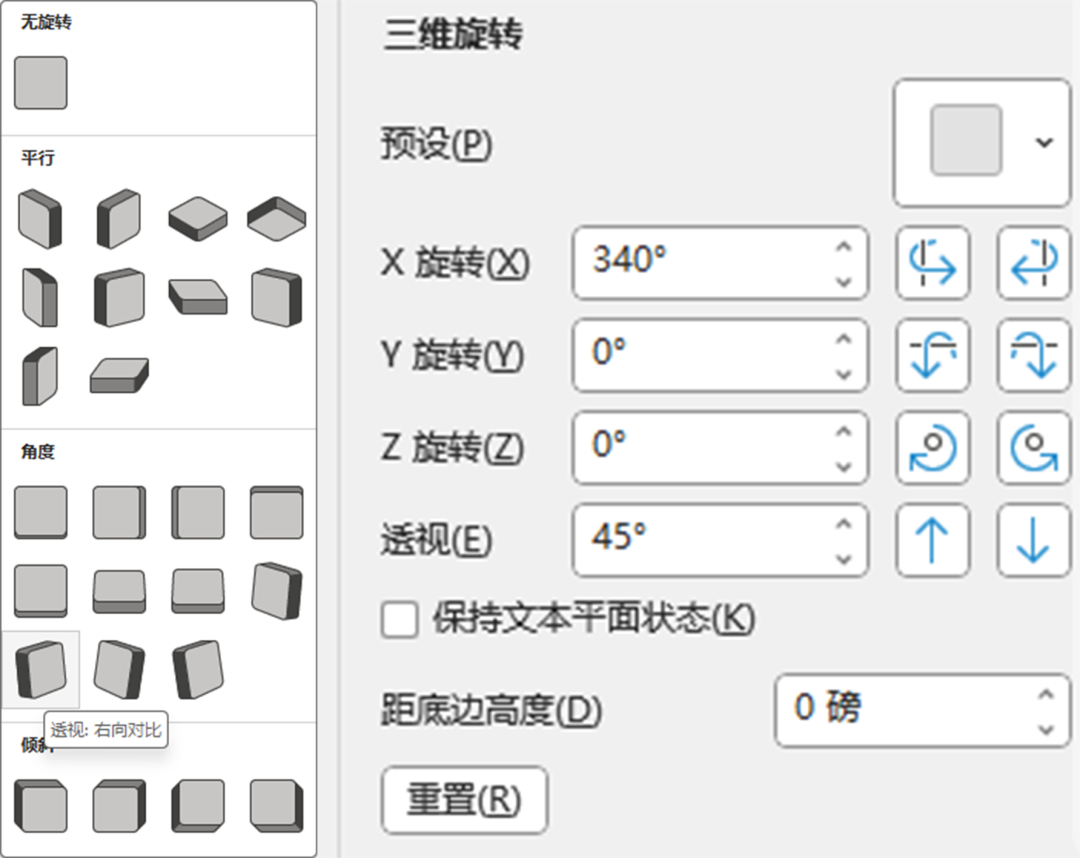
Task: Decrease Y 旋转 value with down spinner
Action: click(844, 374)
